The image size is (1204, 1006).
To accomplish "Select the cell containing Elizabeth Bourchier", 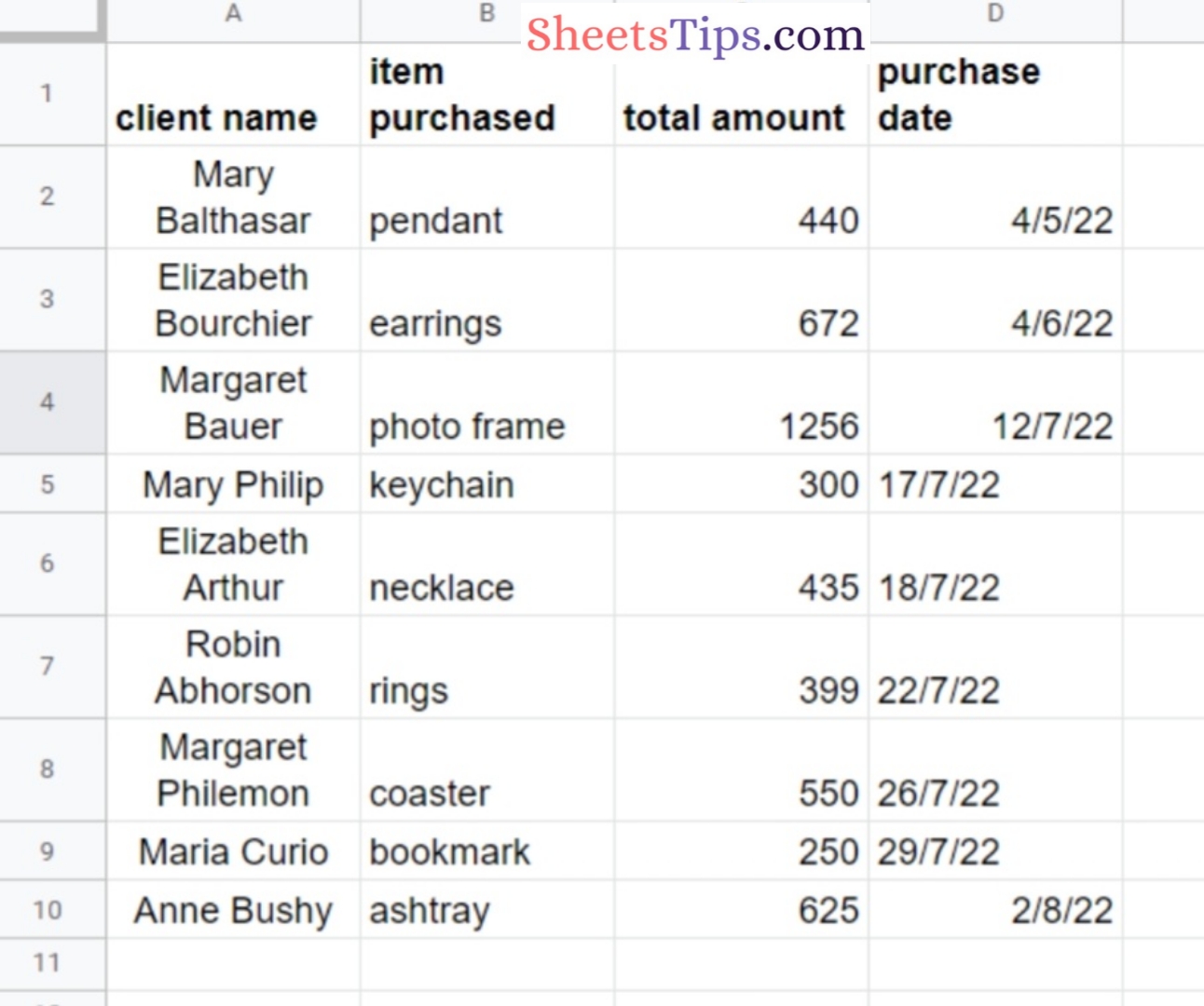I will point(232,300).
